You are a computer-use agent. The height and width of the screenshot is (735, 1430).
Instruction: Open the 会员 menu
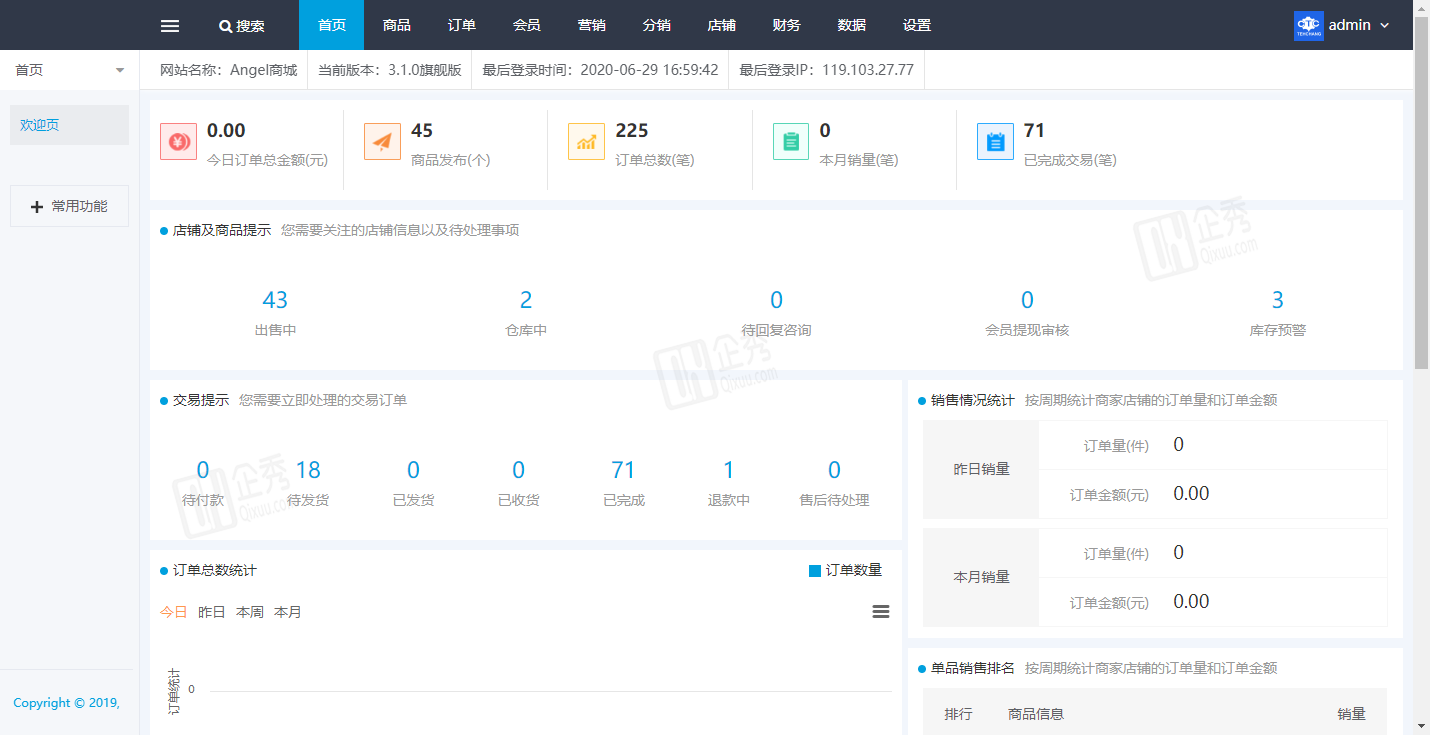pyautogui.click(x=526, y=25)
